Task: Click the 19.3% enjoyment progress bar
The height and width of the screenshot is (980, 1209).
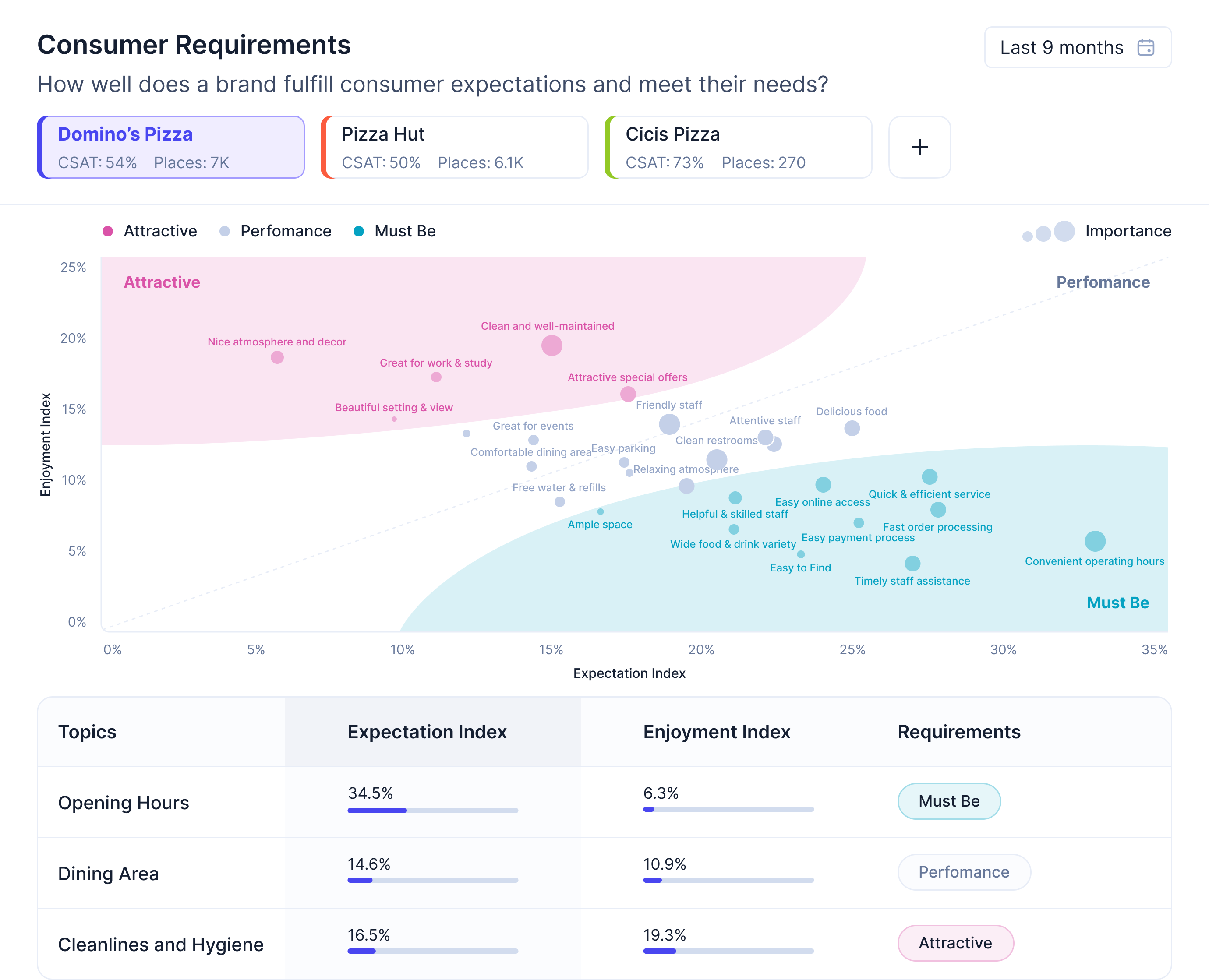Action: tap(728, 951)
